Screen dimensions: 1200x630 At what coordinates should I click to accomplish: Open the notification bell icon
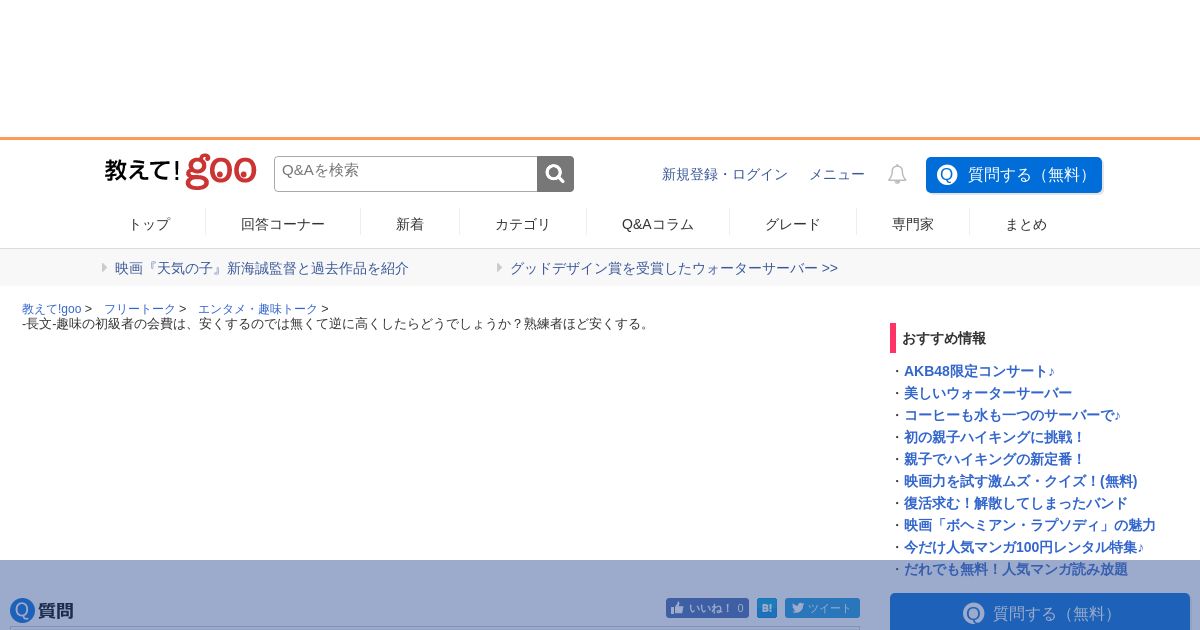click(897, 174)
